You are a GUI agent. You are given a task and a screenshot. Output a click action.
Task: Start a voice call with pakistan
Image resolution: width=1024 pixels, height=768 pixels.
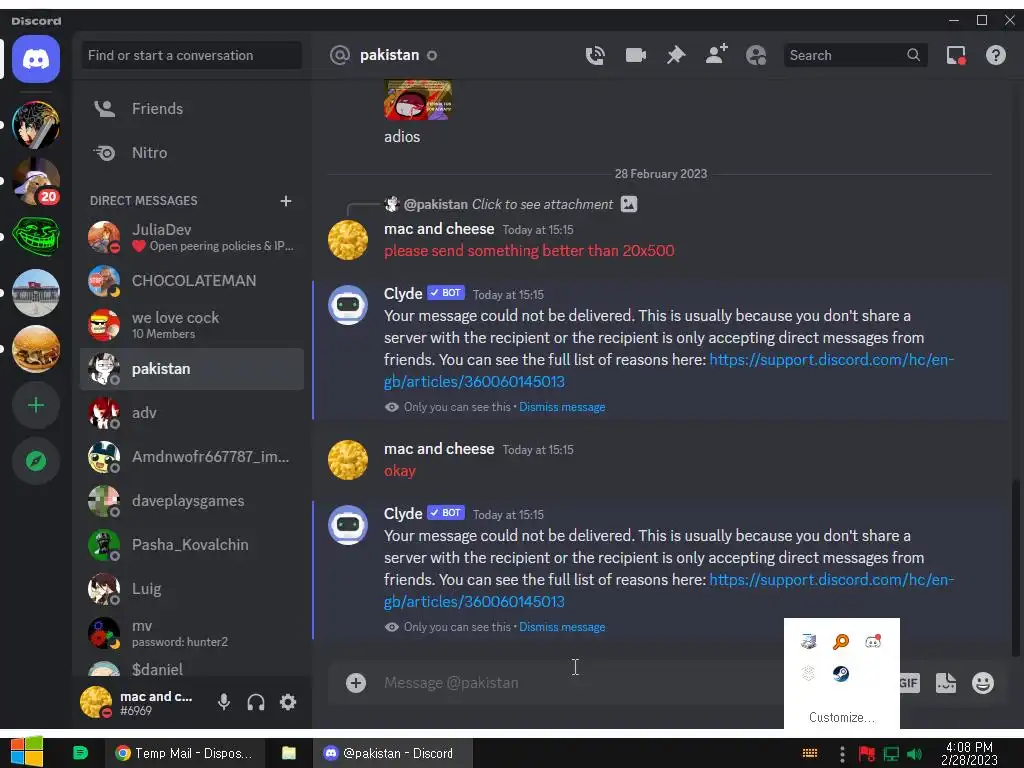click(595, 56)
